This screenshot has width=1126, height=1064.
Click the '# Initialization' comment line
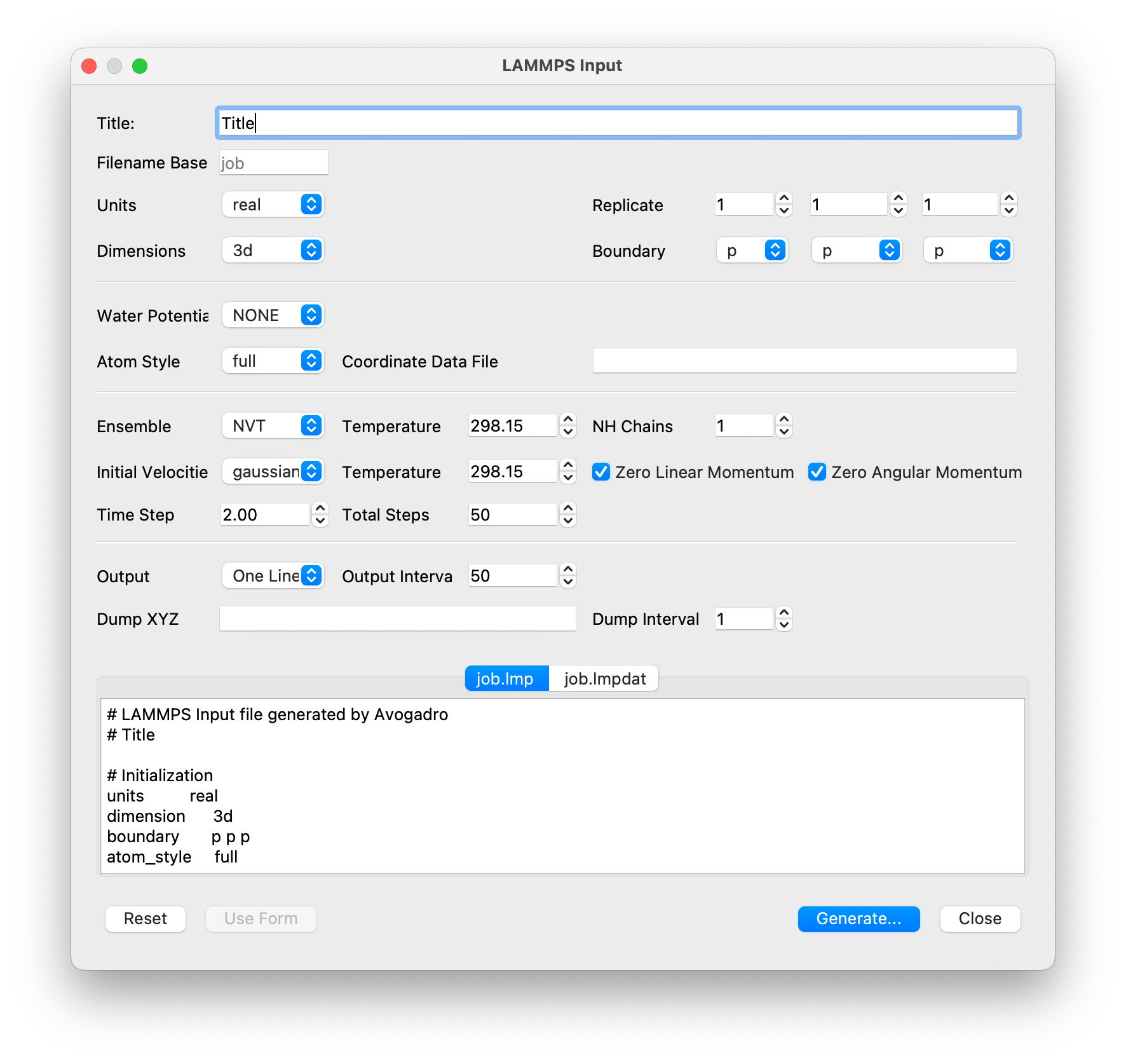click(x=160, y=775)
